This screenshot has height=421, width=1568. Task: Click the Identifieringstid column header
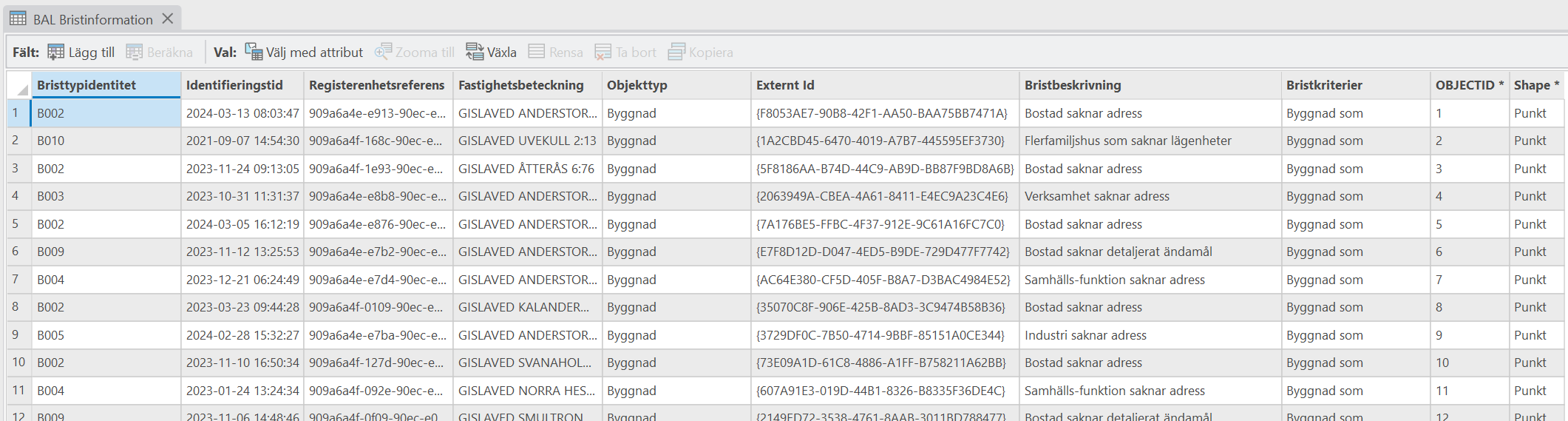pos(234,85)
